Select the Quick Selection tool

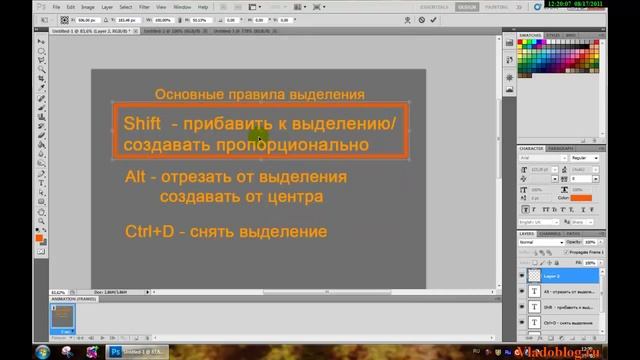click(x=41, y=69)
